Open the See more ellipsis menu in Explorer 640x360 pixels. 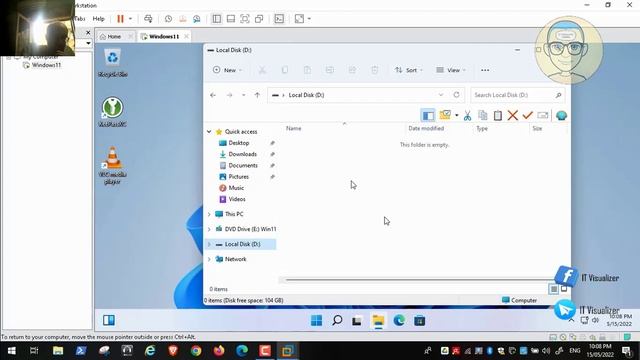tap(485, 70)
